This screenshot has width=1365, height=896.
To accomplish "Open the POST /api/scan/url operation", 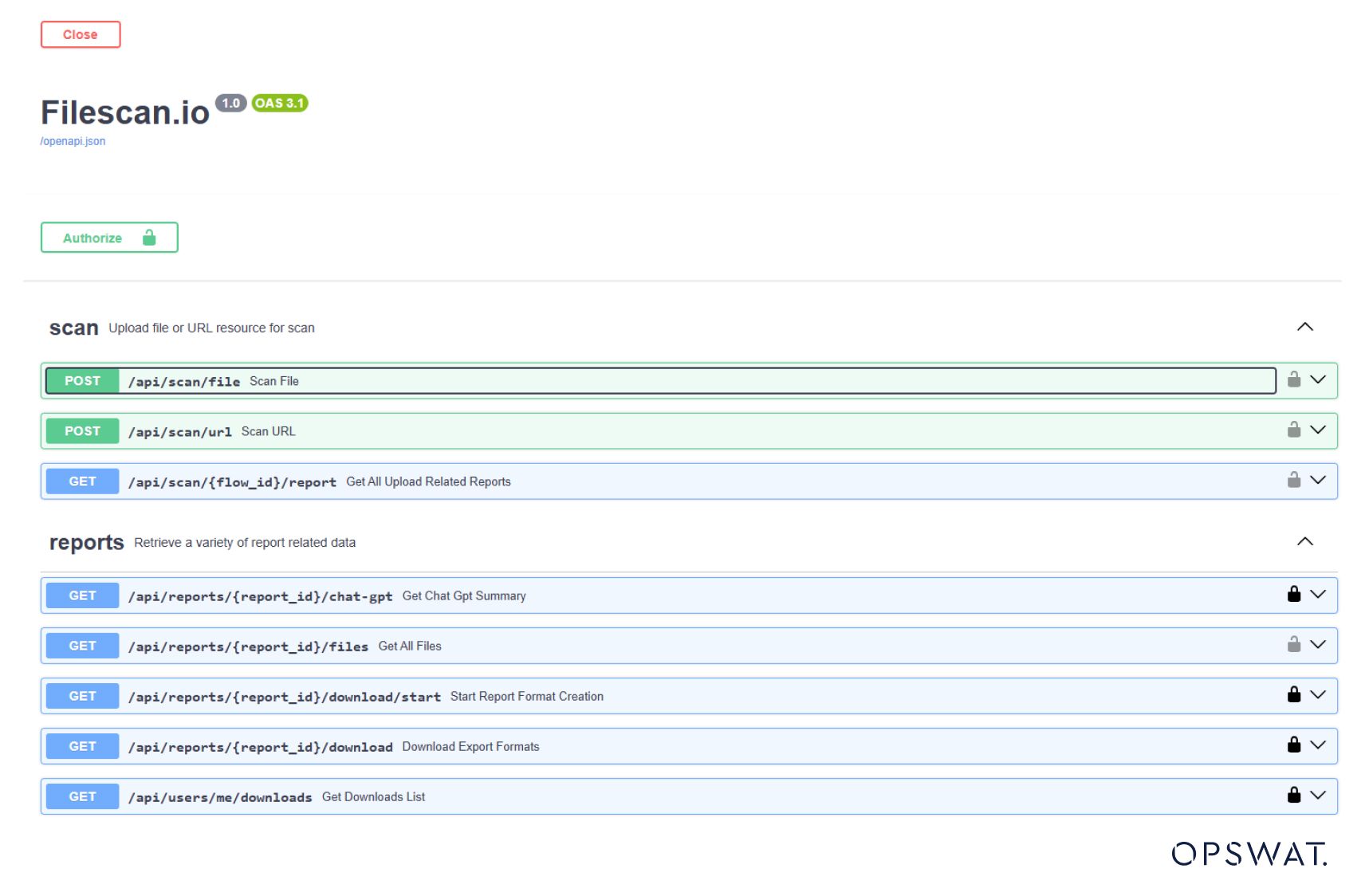I will pyautogui.click(x=180, y=431).
